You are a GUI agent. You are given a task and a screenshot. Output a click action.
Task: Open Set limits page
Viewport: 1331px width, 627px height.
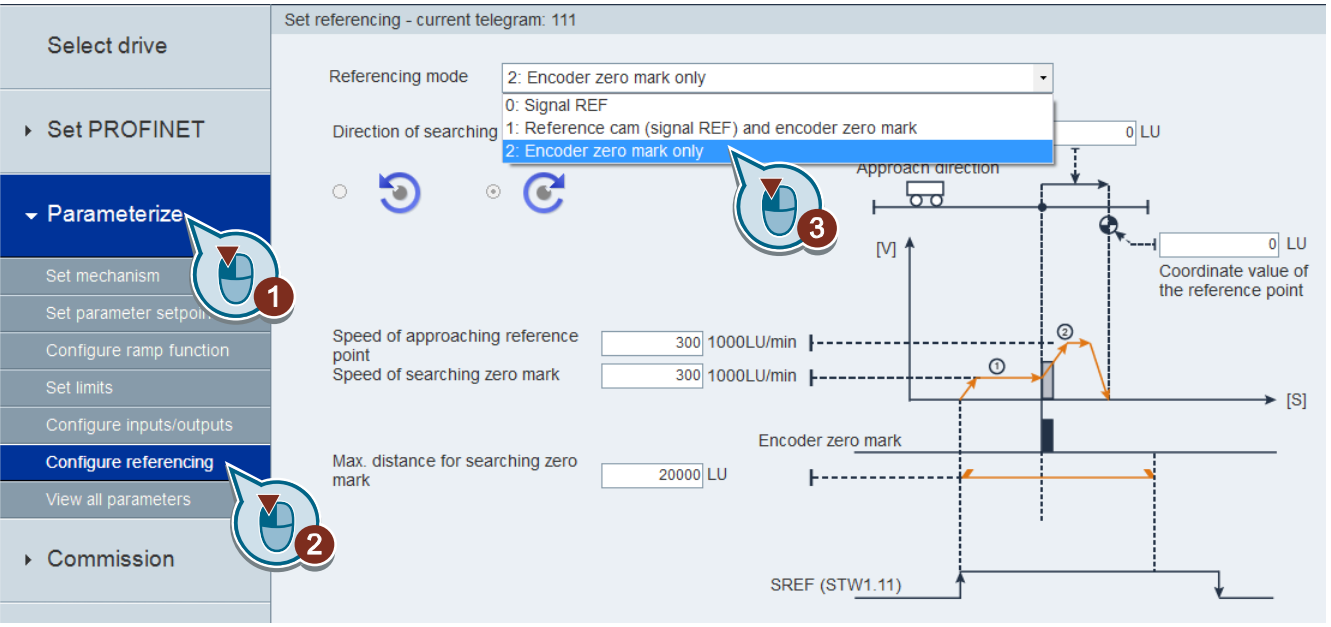pos(135,388)
